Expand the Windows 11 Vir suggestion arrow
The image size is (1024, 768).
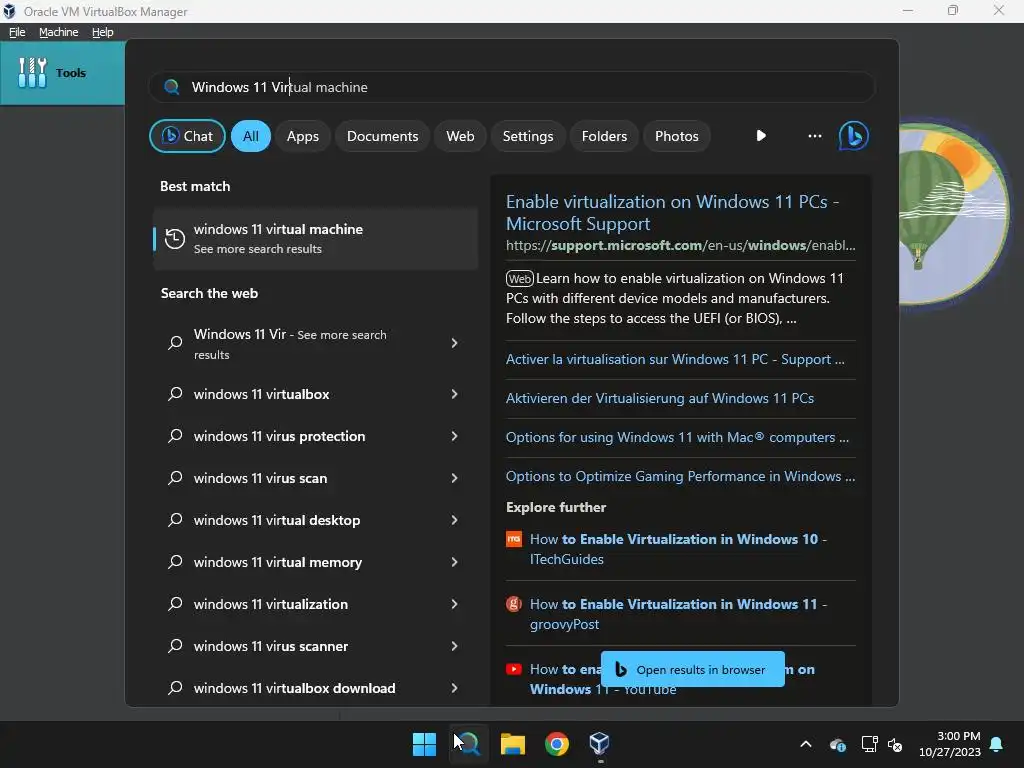(x=455, y=343)
